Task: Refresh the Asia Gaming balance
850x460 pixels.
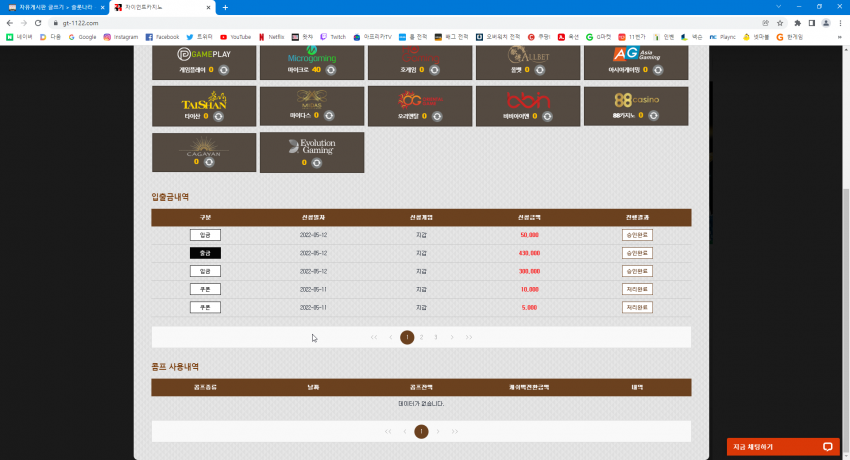Action: (x=658, y=70)
